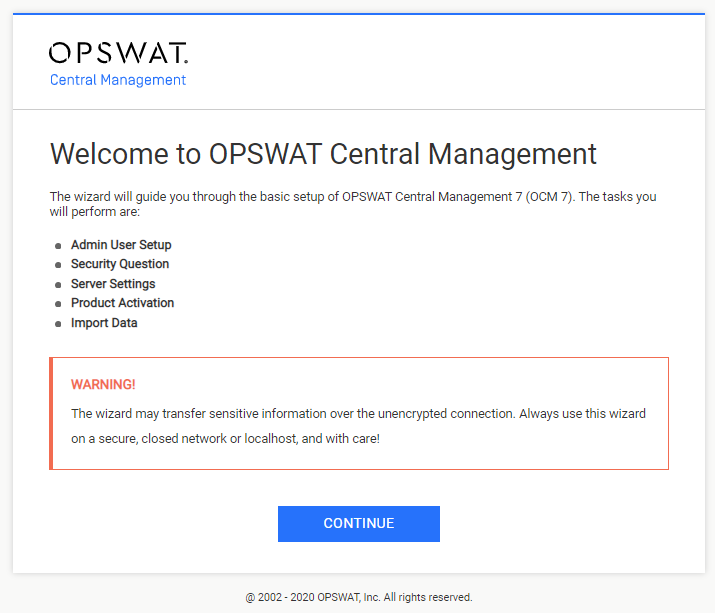715x613 pixels.
Task: Click the Product Activation list item
Action: pos(122,303)
